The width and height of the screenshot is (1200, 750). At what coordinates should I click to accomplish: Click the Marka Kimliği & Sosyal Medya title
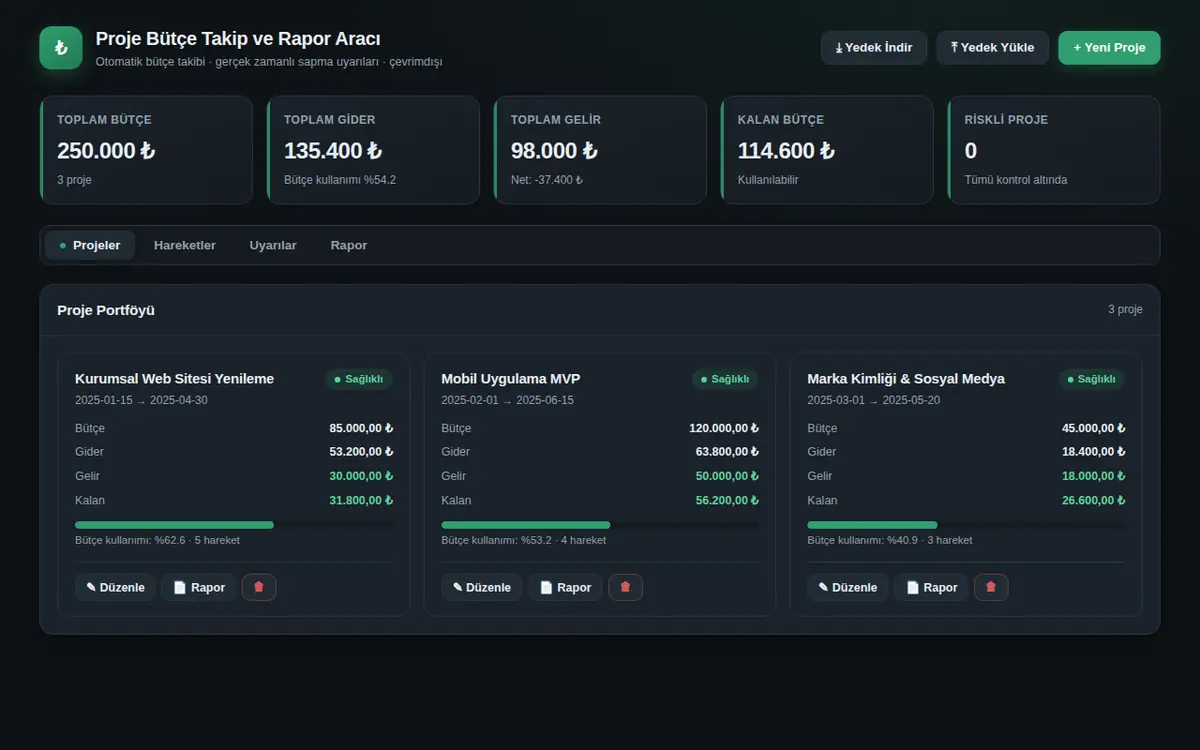pos(906,379)
